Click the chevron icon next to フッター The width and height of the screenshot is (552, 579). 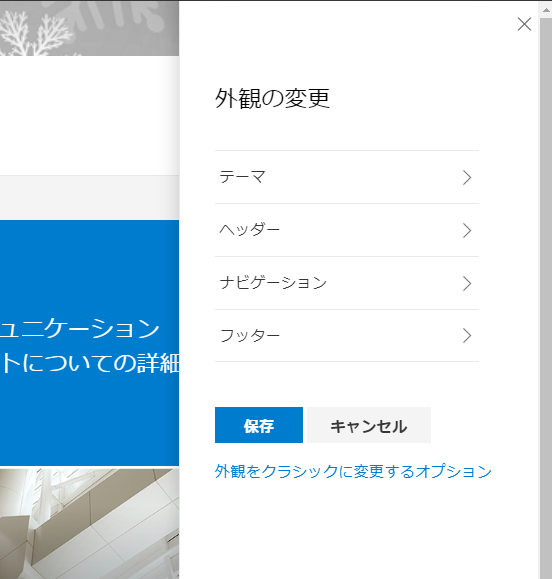pyautogui.click(x=467, y=336)
